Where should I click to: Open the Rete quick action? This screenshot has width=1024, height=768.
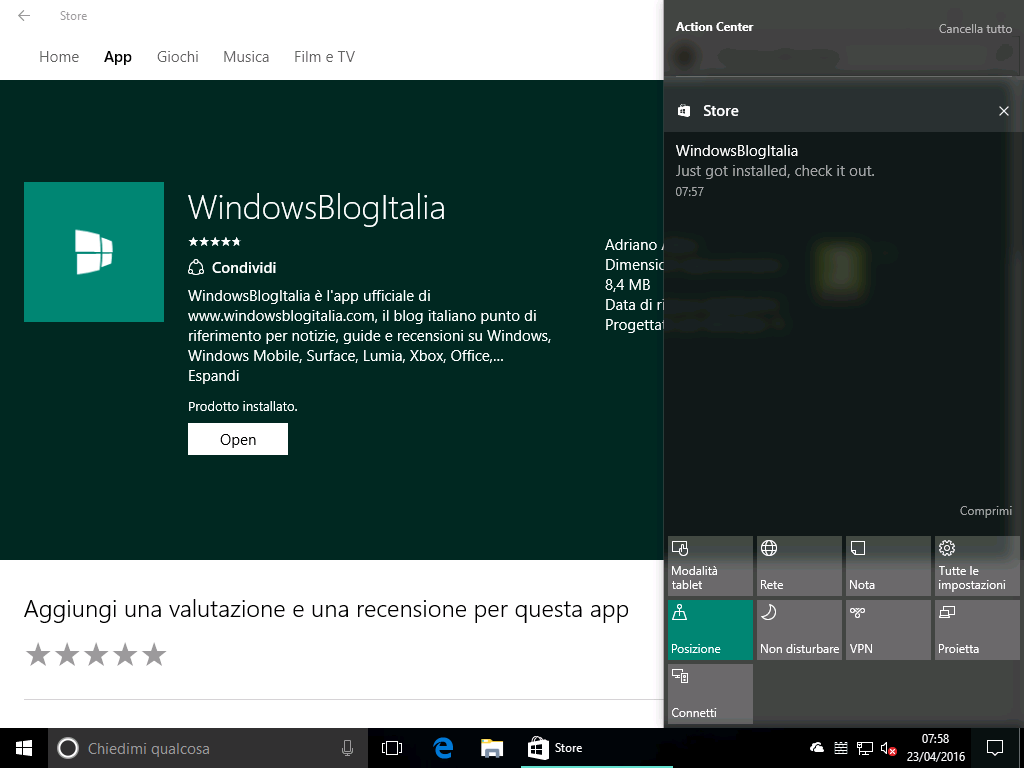click(x=799, y=566)
